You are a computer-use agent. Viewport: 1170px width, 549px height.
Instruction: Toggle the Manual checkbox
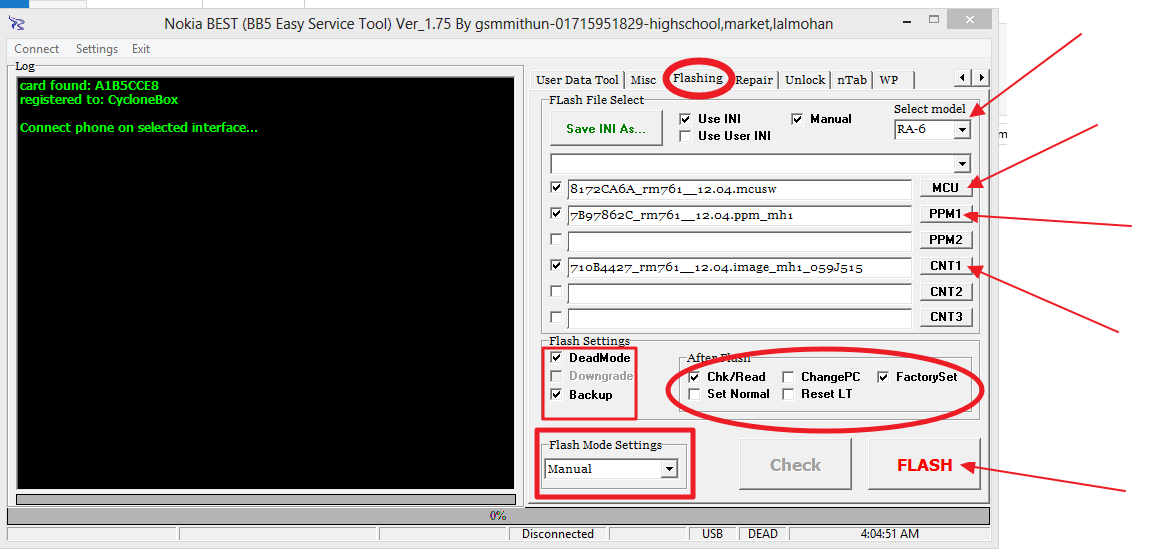click(796, 119)
